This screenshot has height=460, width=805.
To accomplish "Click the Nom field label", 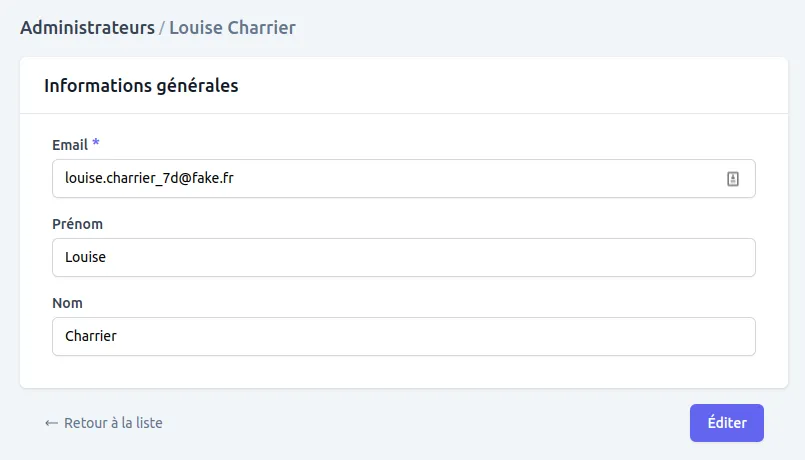I will [67, 302].
